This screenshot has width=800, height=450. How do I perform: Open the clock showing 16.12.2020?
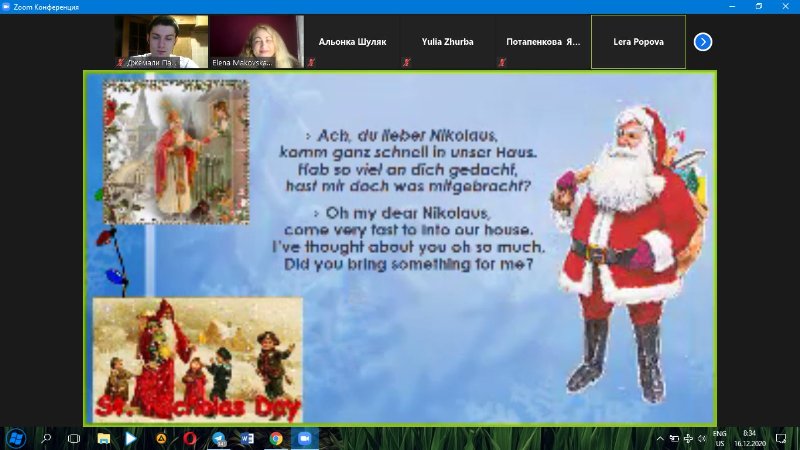click(x=749, y=438)
